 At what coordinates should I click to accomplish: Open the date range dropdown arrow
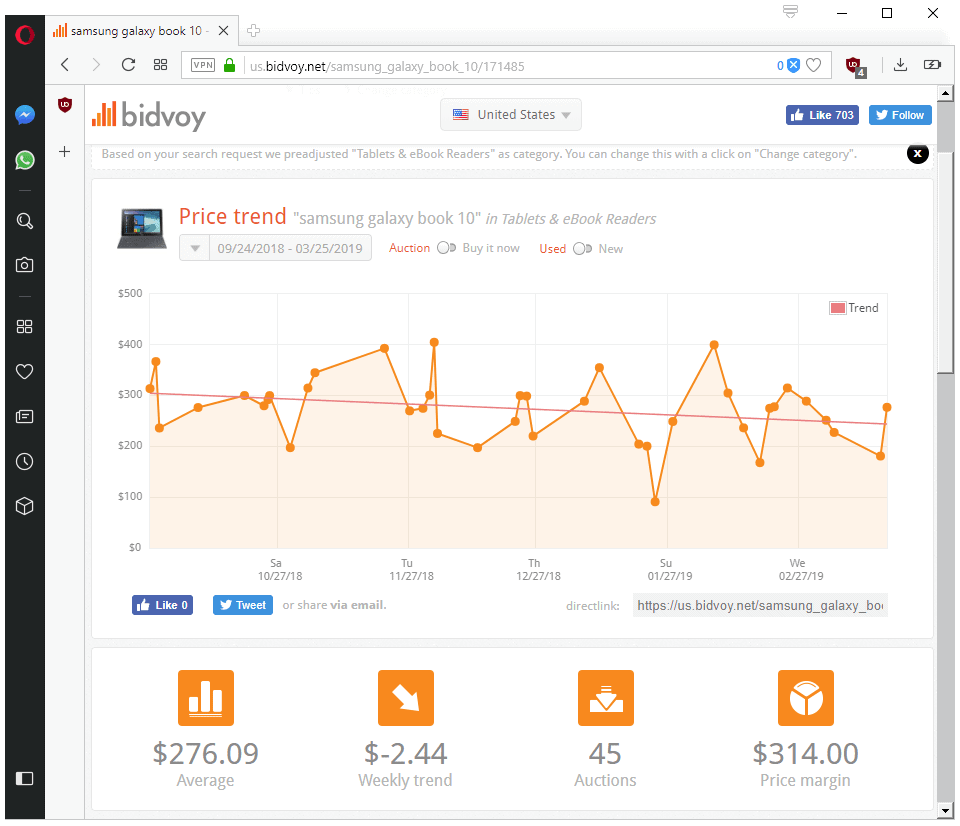[195, 249]
